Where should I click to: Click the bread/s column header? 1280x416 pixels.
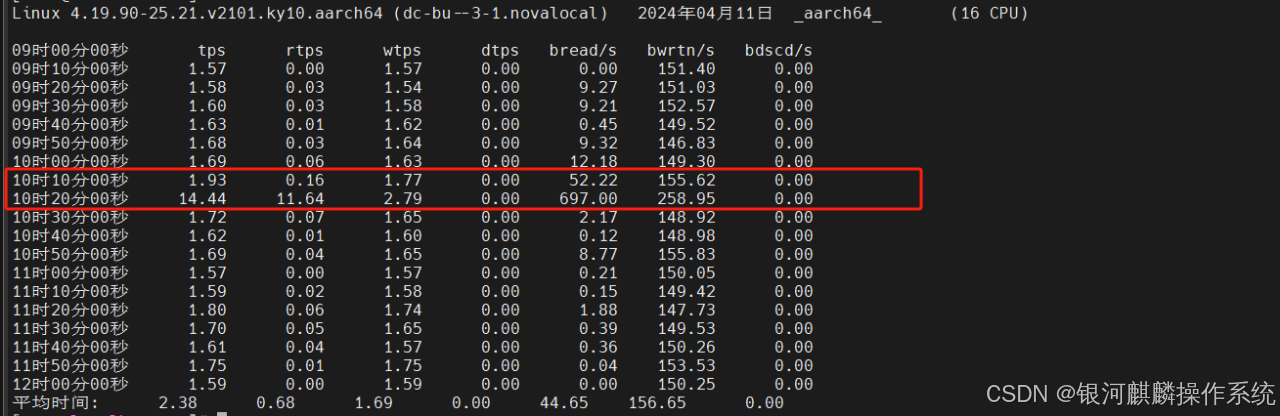(584, 50)
